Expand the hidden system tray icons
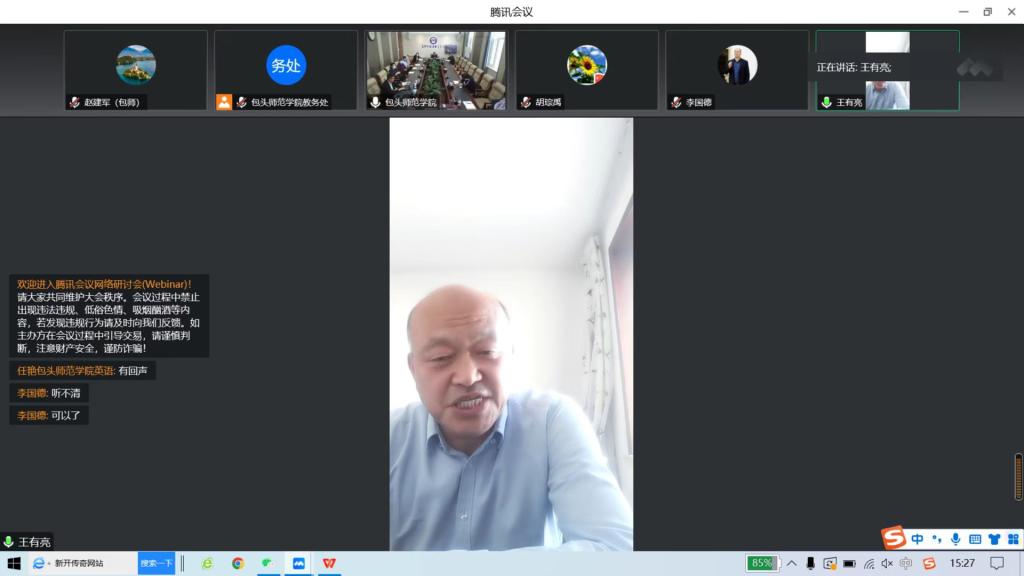1024x576 pixels. point(792,563)
